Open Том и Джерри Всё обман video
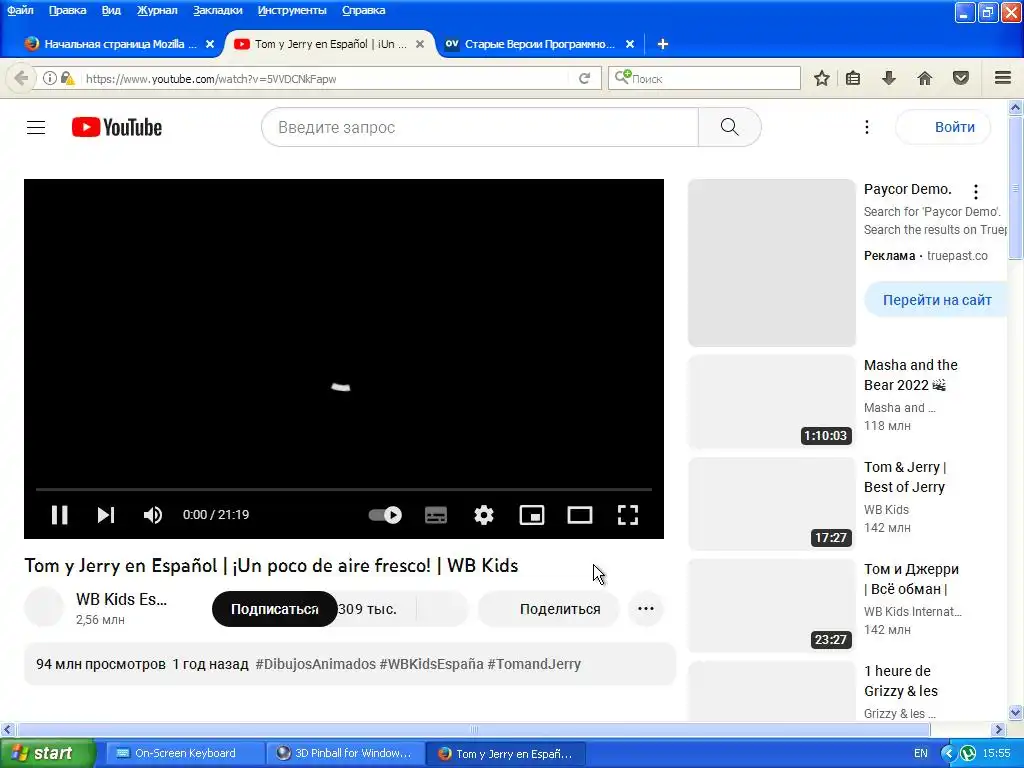This screenshot has width=1024, height=768. point(911,579)
